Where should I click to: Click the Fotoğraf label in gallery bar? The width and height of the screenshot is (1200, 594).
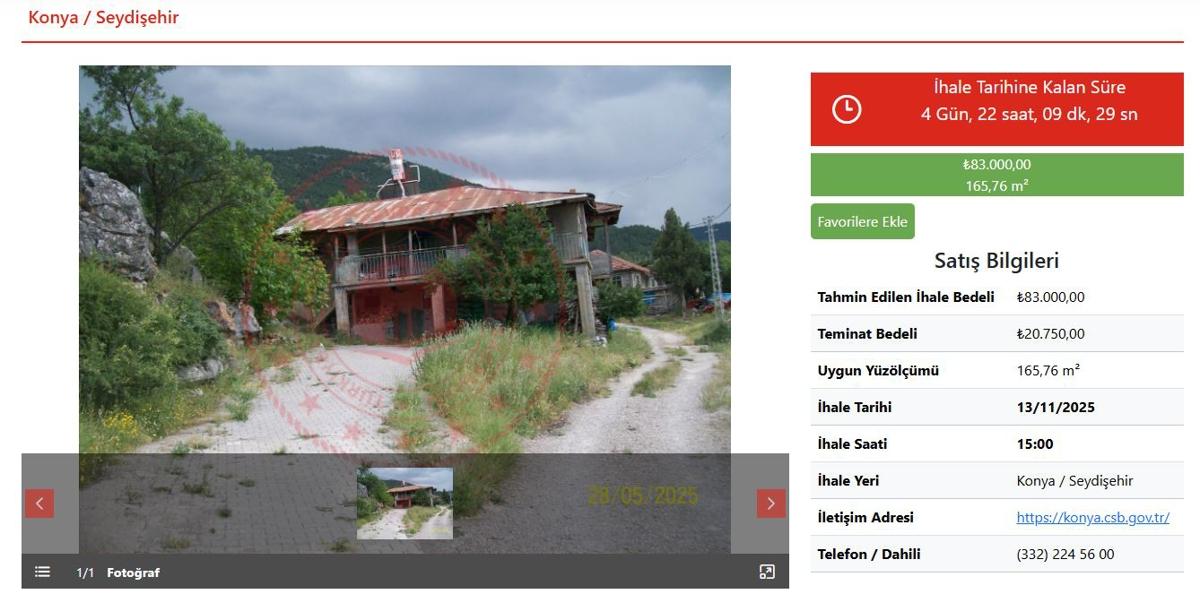(x=133, y=573)
